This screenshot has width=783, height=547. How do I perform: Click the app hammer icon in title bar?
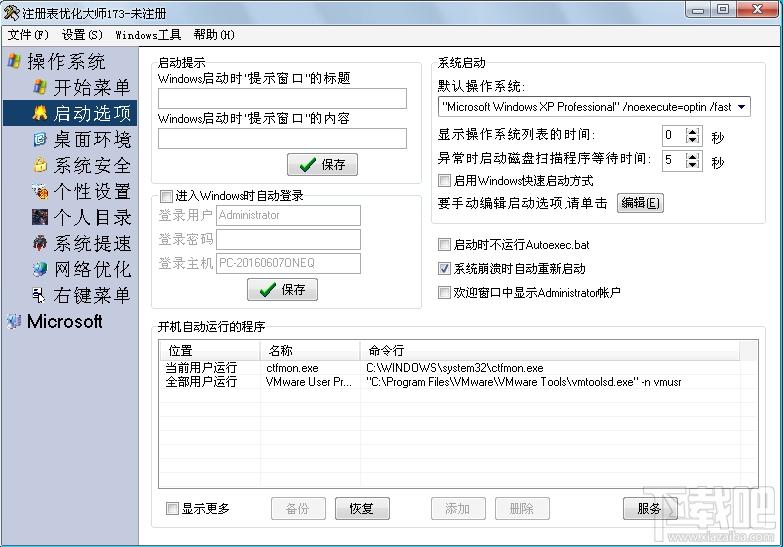(11, 12)
